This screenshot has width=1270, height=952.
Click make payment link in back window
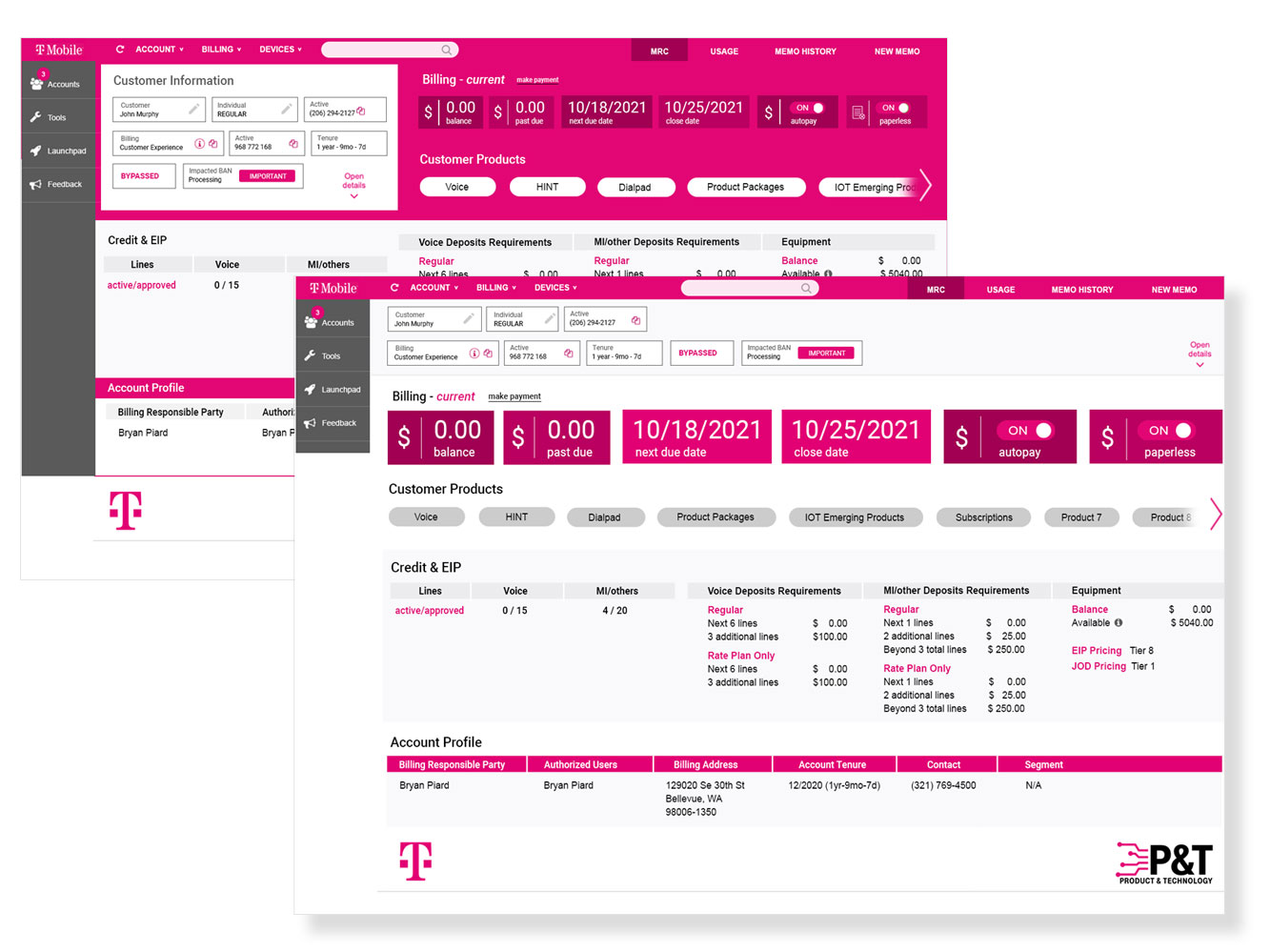tap(537, 80)
